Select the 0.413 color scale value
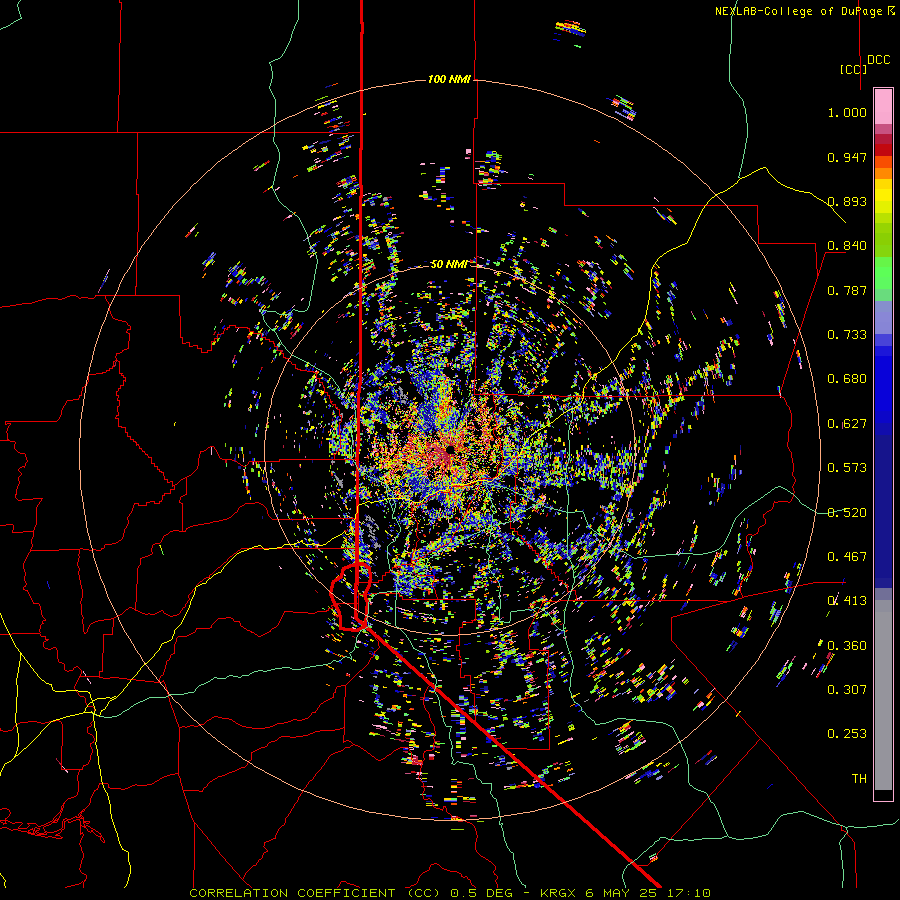900x900 pixels. (847, 601)
